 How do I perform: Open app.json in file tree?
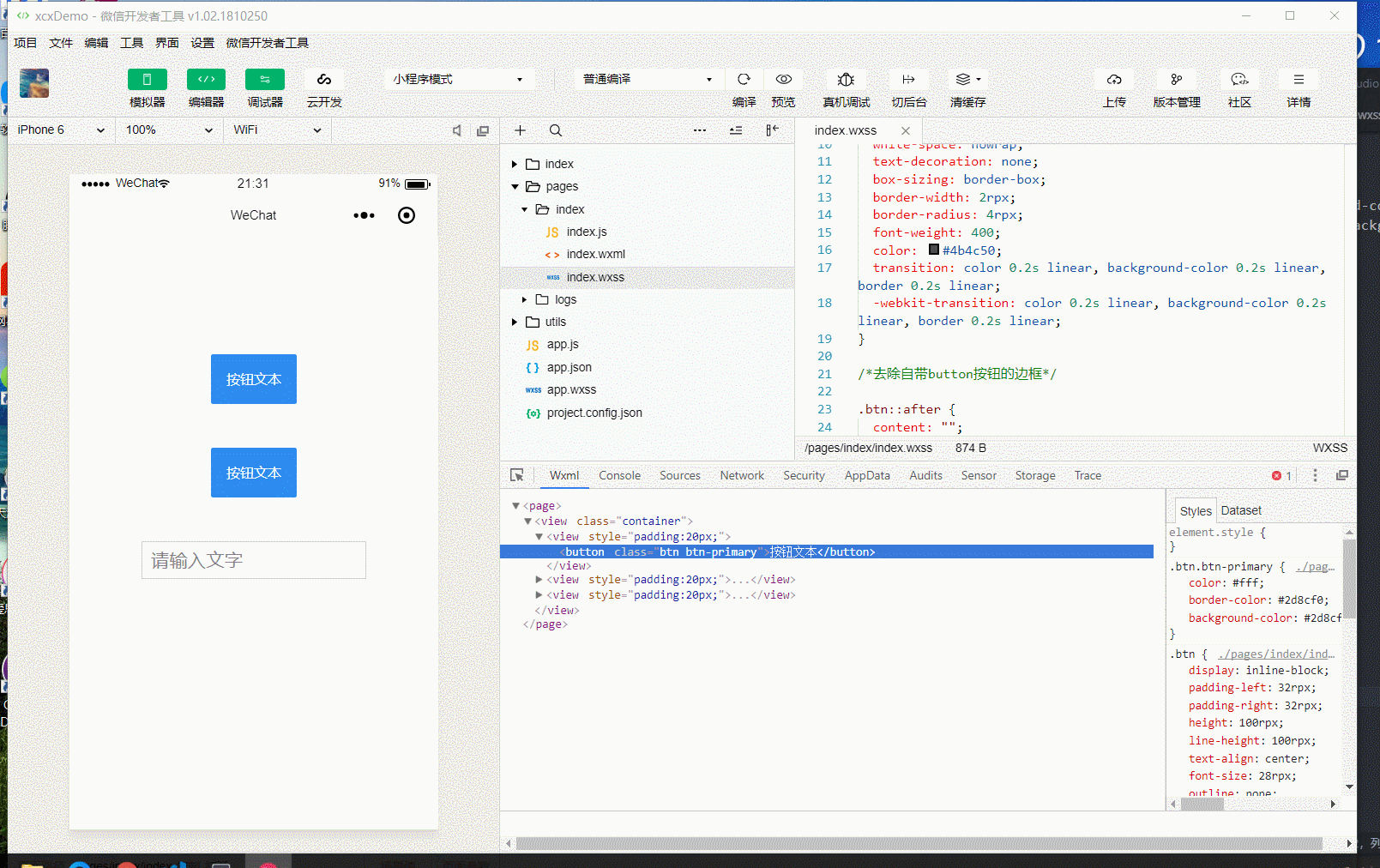click(569, 367)
